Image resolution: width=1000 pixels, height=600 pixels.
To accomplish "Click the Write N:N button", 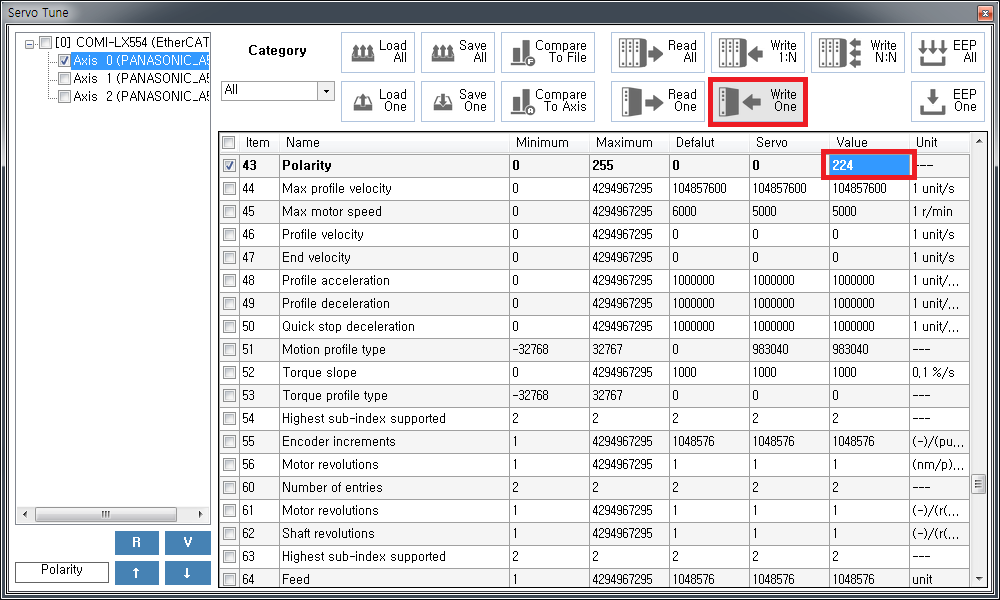I will tap(857, 52).
